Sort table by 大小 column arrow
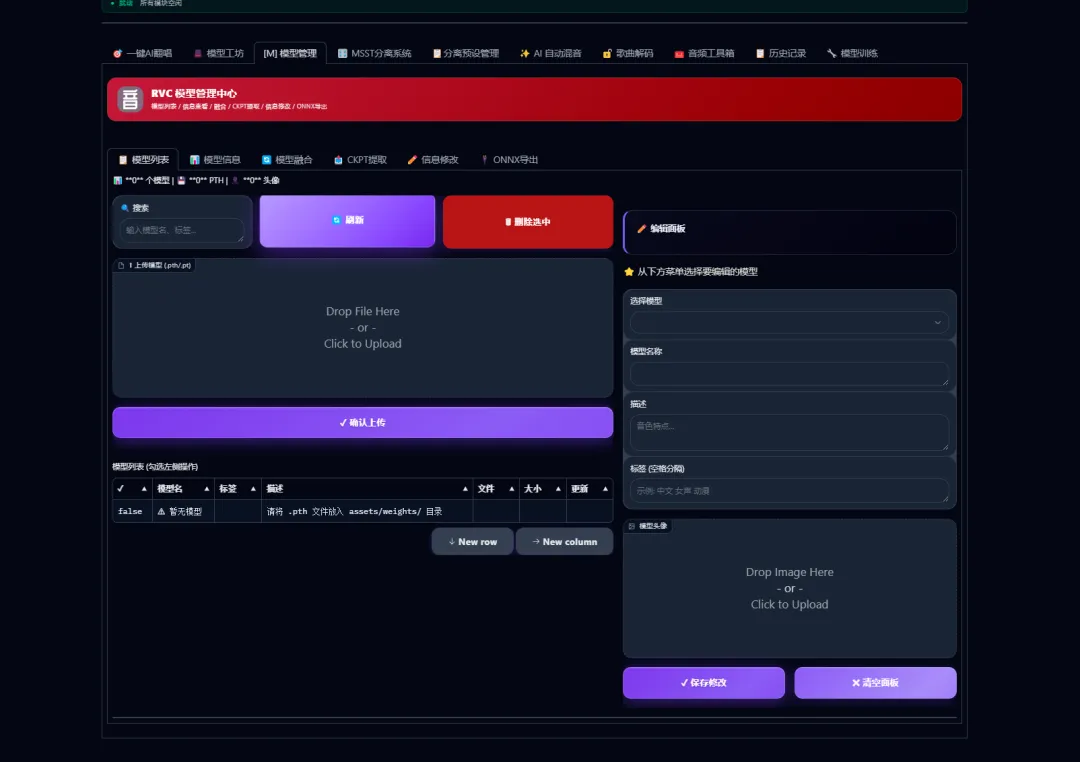 pyautogui.click(x=558, y=489)
